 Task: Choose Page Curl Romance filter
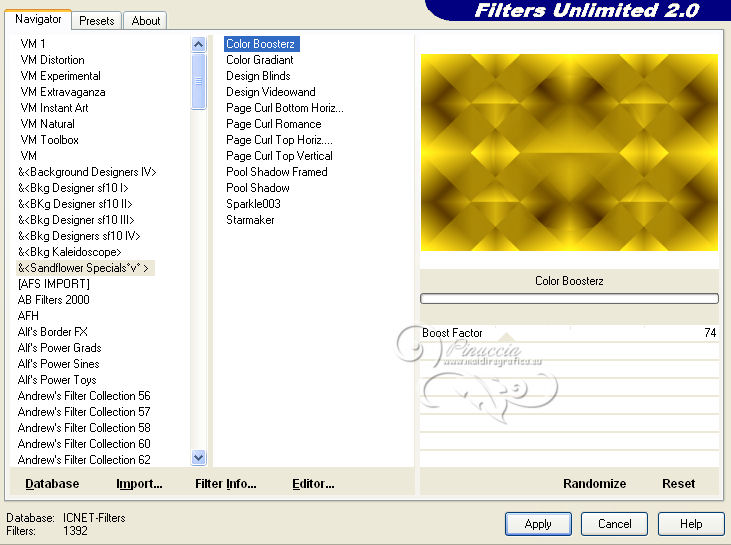click(x=274, y=124)
